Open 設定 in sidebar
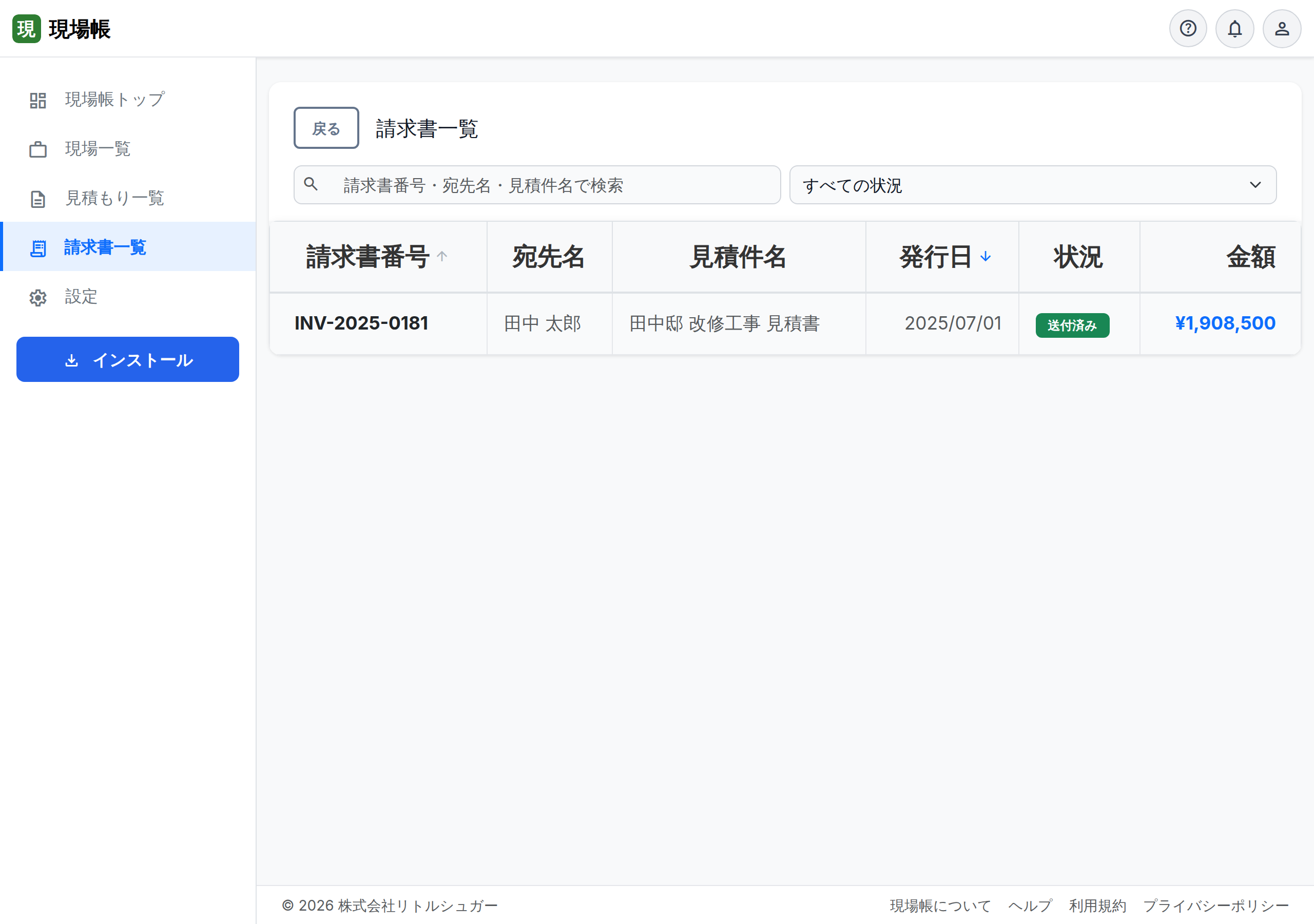1314x924 pixels. coord(128,297)
